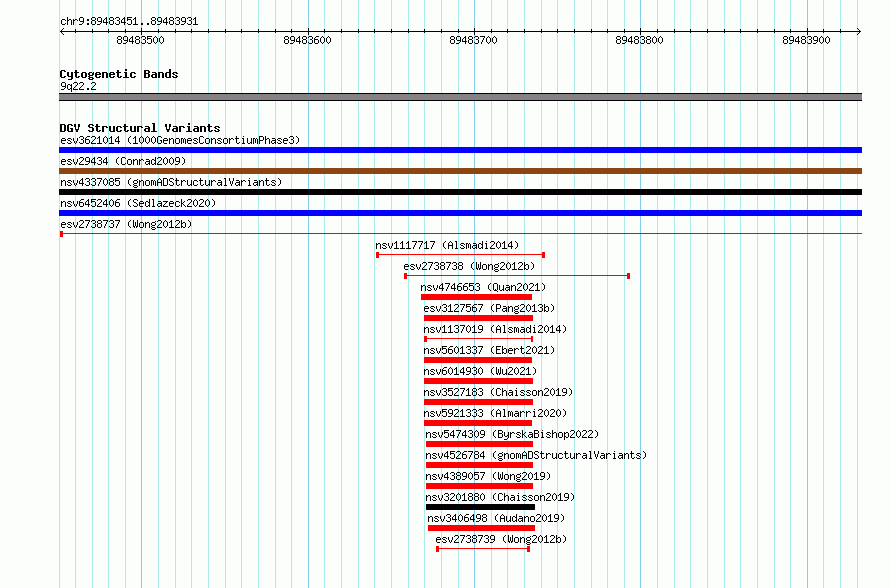The image size is (890, 588).
Task: Open nsv6014930 (Wu2021) variant label
Action: click(480, 371)
